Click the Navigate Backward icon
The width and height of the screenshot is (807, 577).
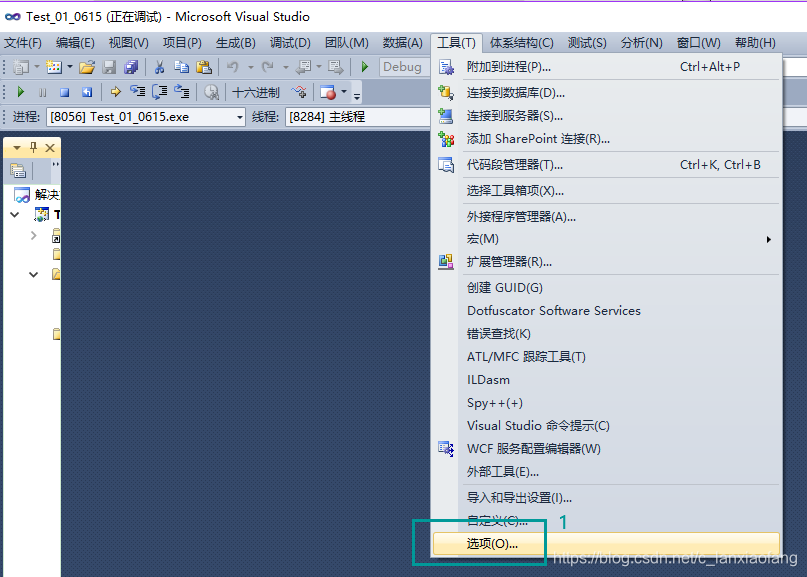point(304,67)
